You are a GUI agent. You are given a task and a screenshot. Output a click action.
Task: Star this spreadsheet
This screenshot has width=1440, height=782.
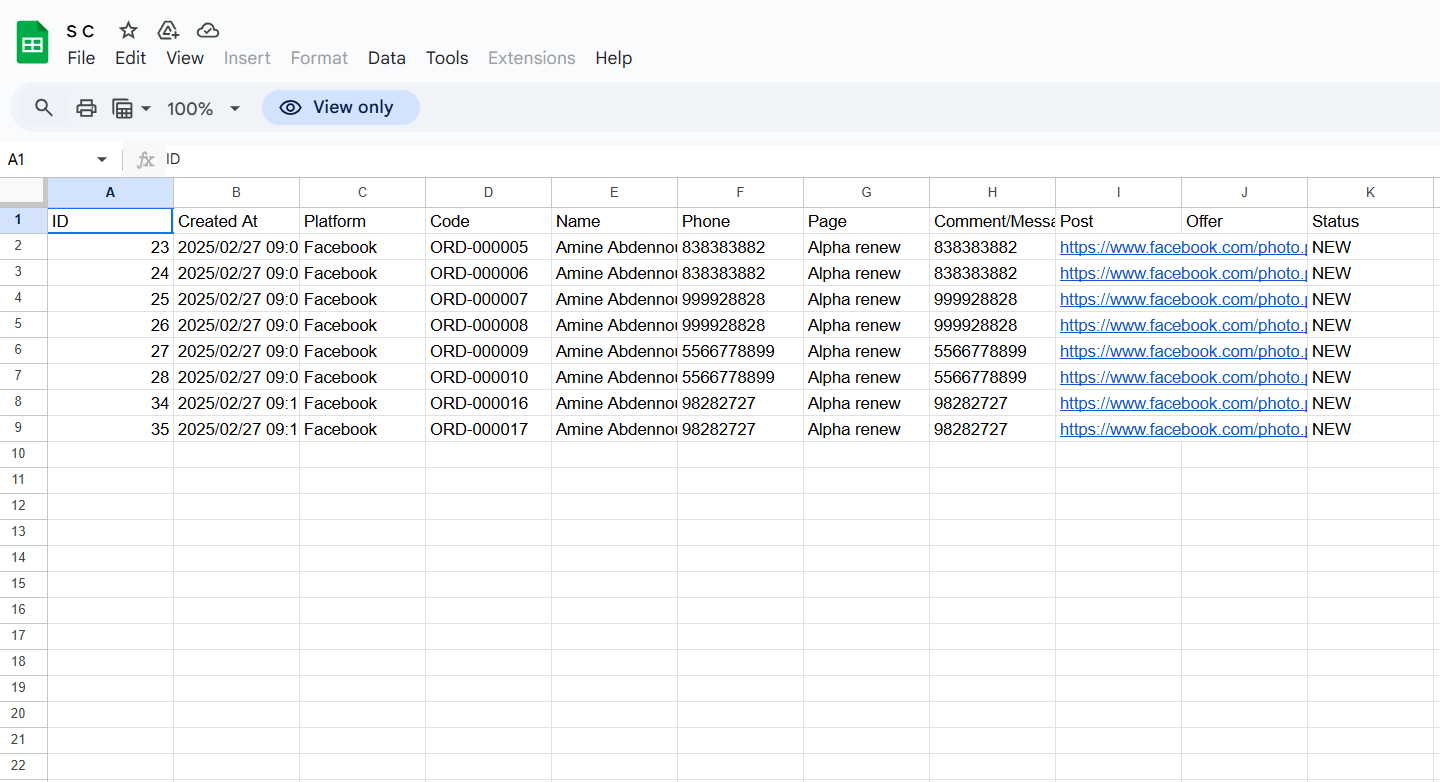click(128, 30)
